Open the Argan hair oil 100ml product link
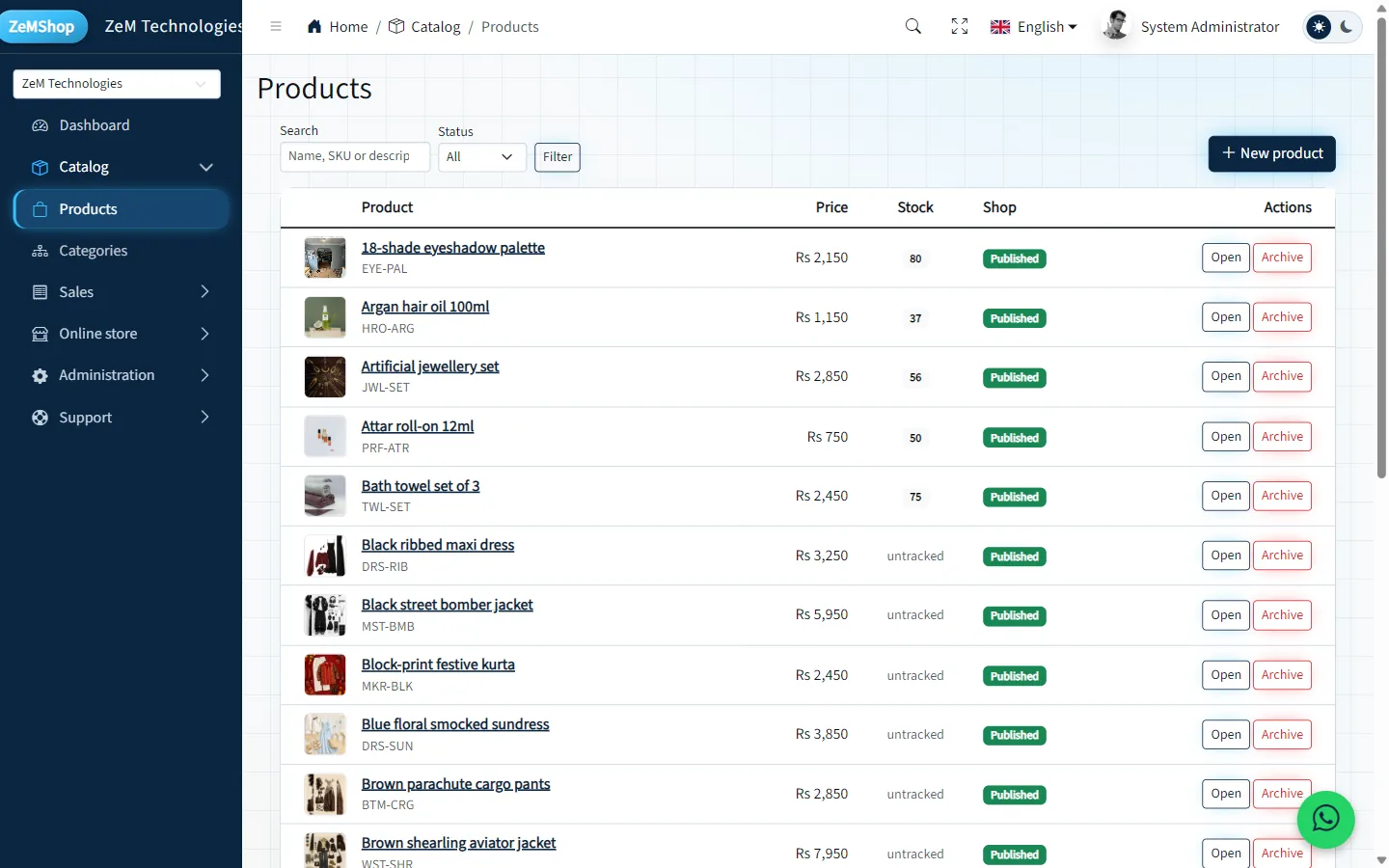The image size is (1389, 868). (x=425, y=307)
